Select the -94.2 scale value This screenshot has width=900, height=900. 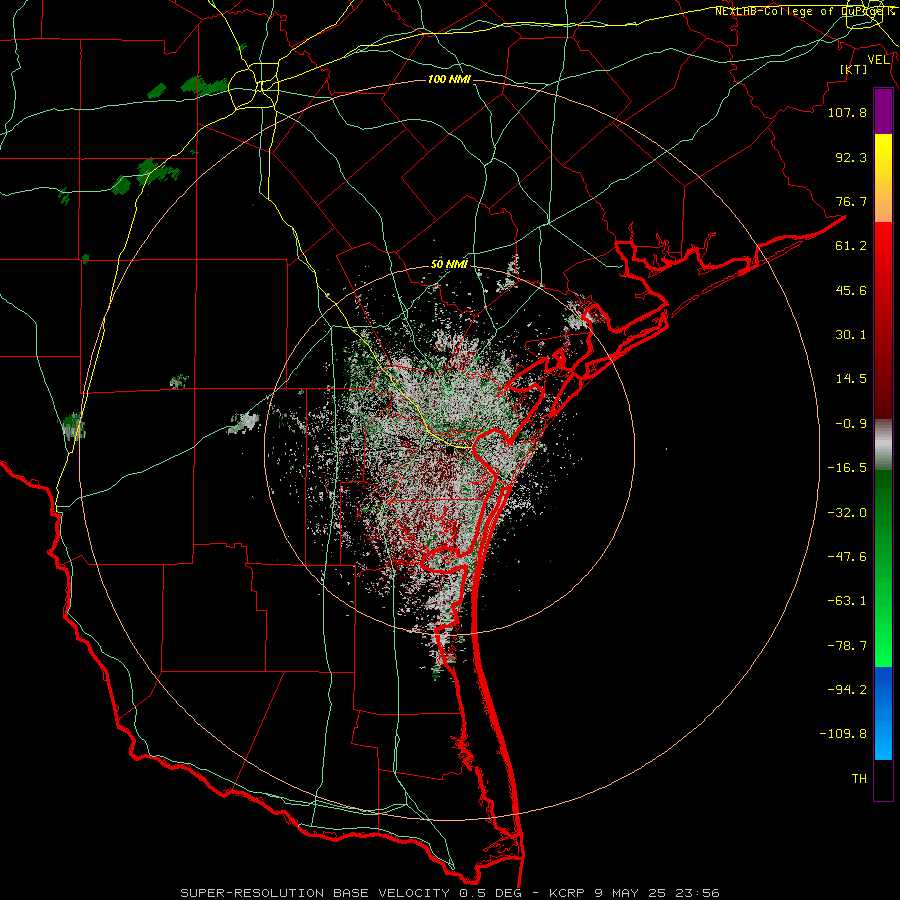click(847, 689)
